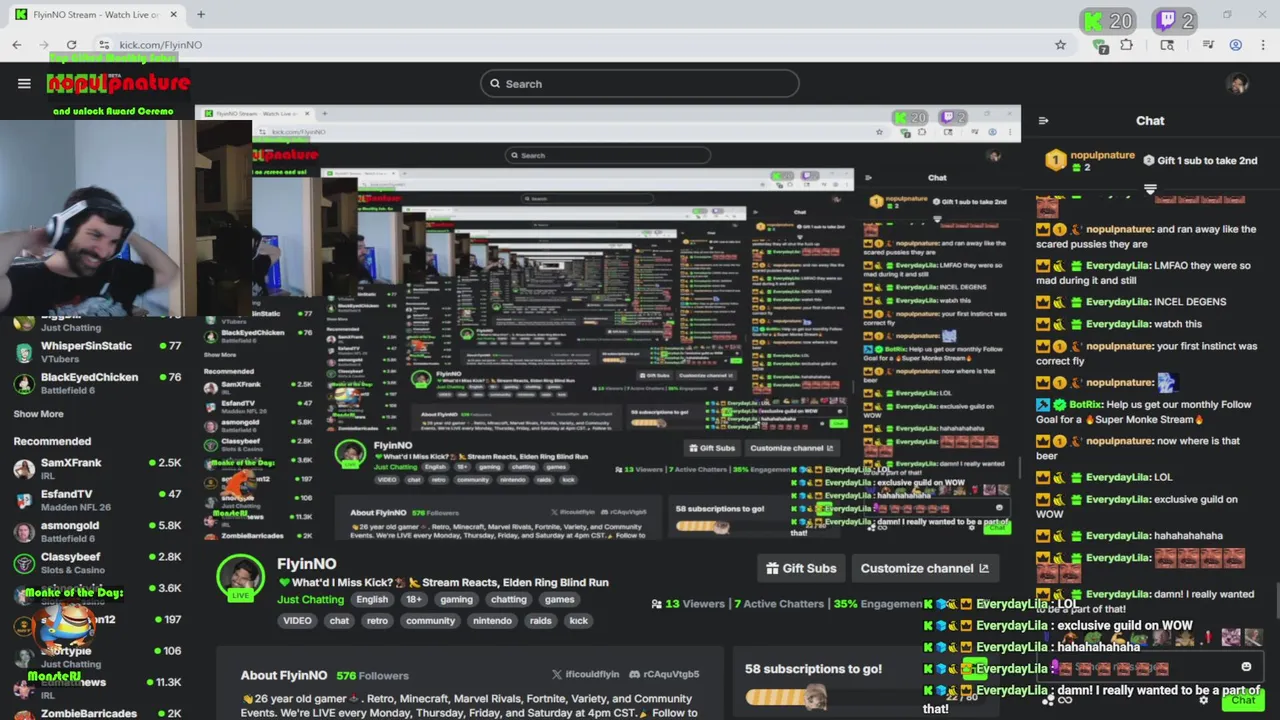Select the gaming tag
The width and height of the screenshot is (1280, 720).
click(456, 600)
